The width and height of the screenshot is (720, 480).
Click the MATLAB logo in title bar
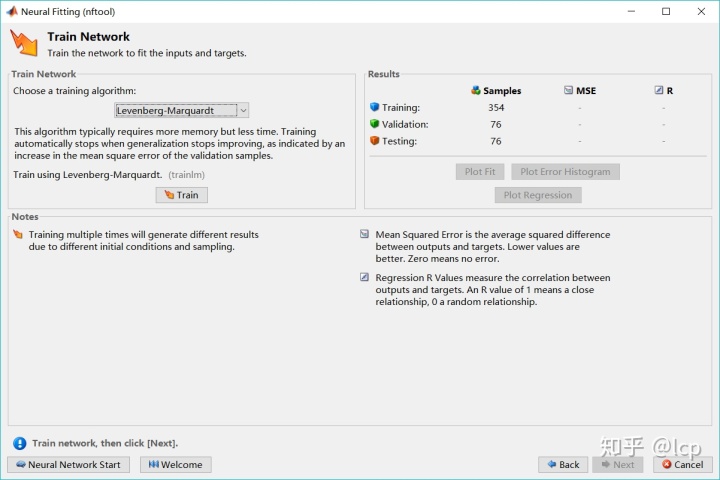point(12,11)
